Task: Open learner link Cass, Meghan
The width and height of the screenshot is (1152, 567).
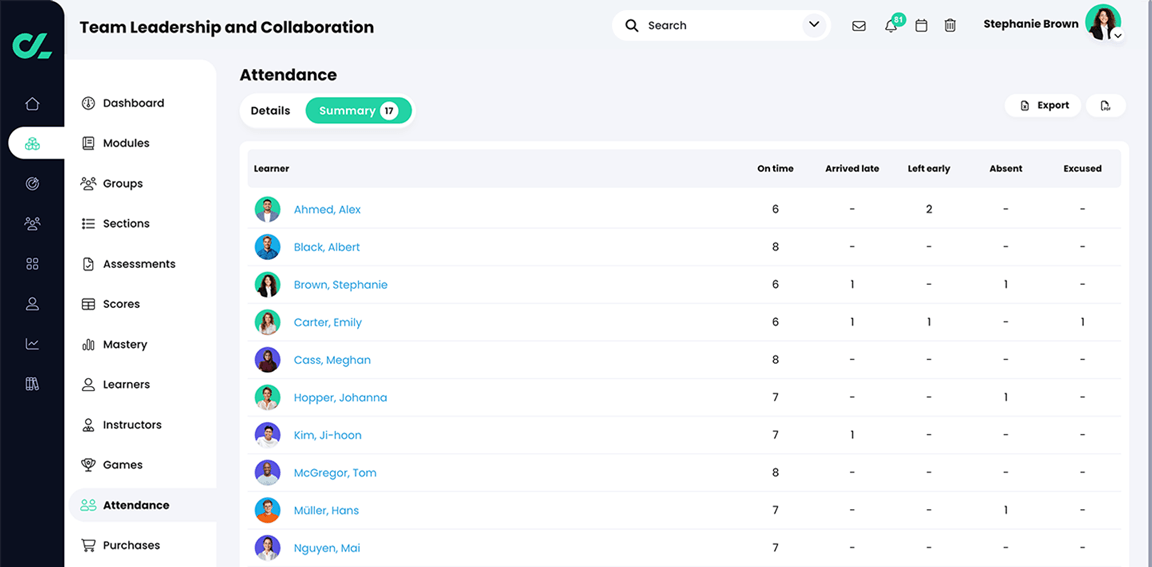Action: pyautogui.click(x=332, y=360)
